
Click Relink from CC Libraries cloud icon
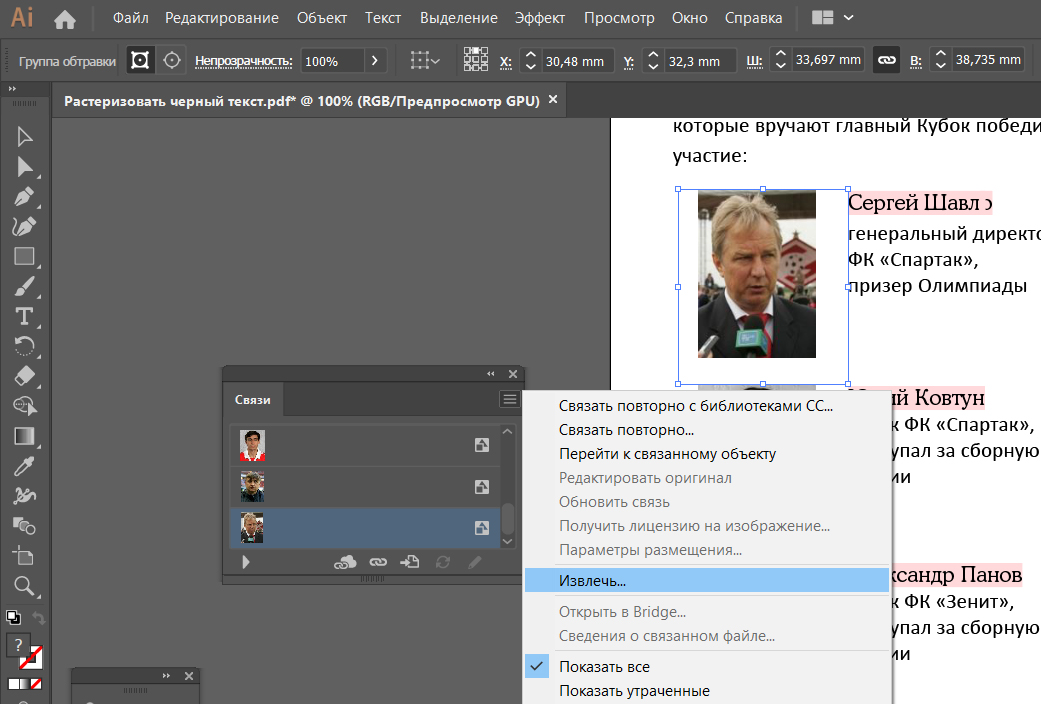[x=345, y=563]
